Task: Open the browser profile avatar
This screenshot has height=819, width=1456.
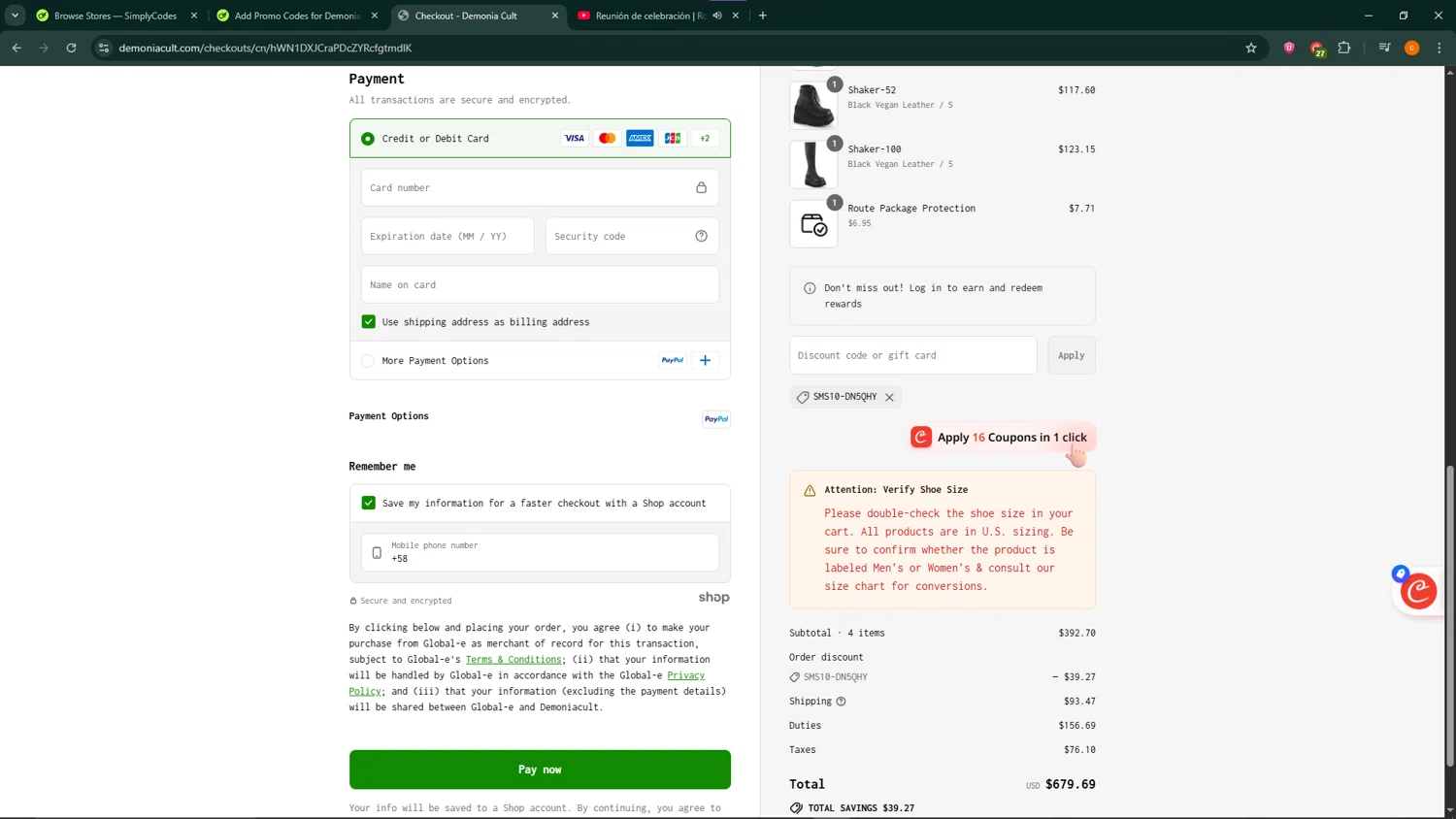Action: tap(1412, 48)
